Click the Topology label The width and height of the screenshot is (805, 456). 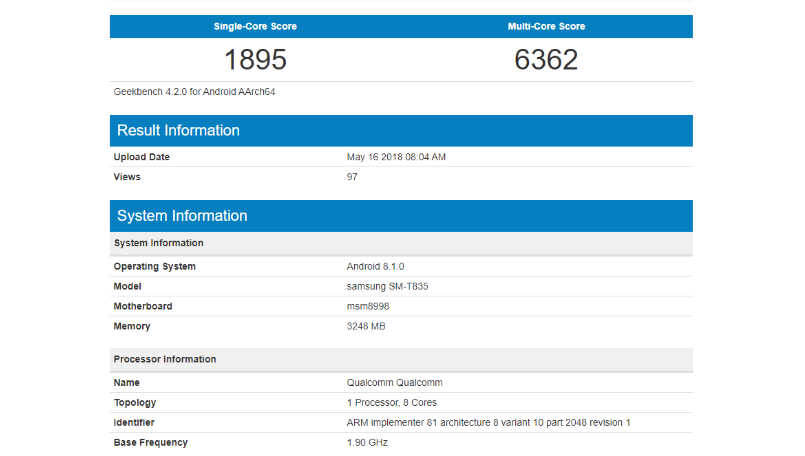(135, 403)
